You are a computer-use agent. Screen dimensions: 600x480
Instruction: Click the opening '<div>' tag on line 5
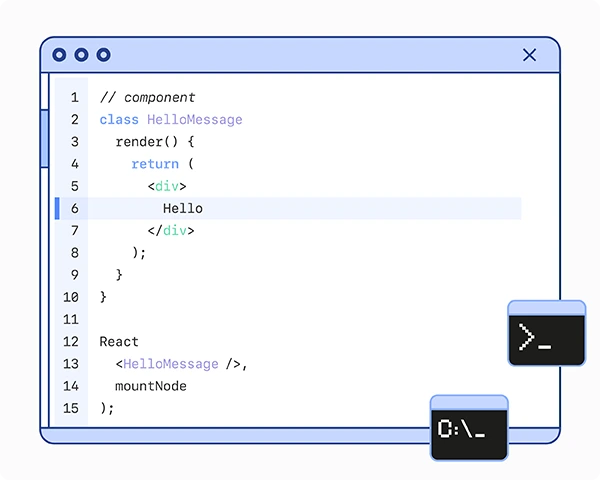tap(167, 186)
